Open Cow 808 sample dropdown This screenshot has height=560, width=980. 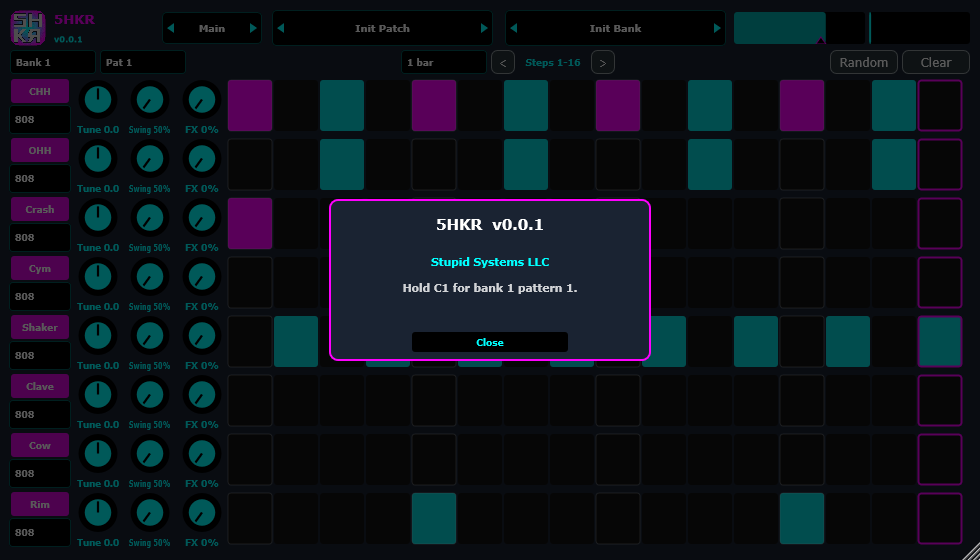pos(40,474)
